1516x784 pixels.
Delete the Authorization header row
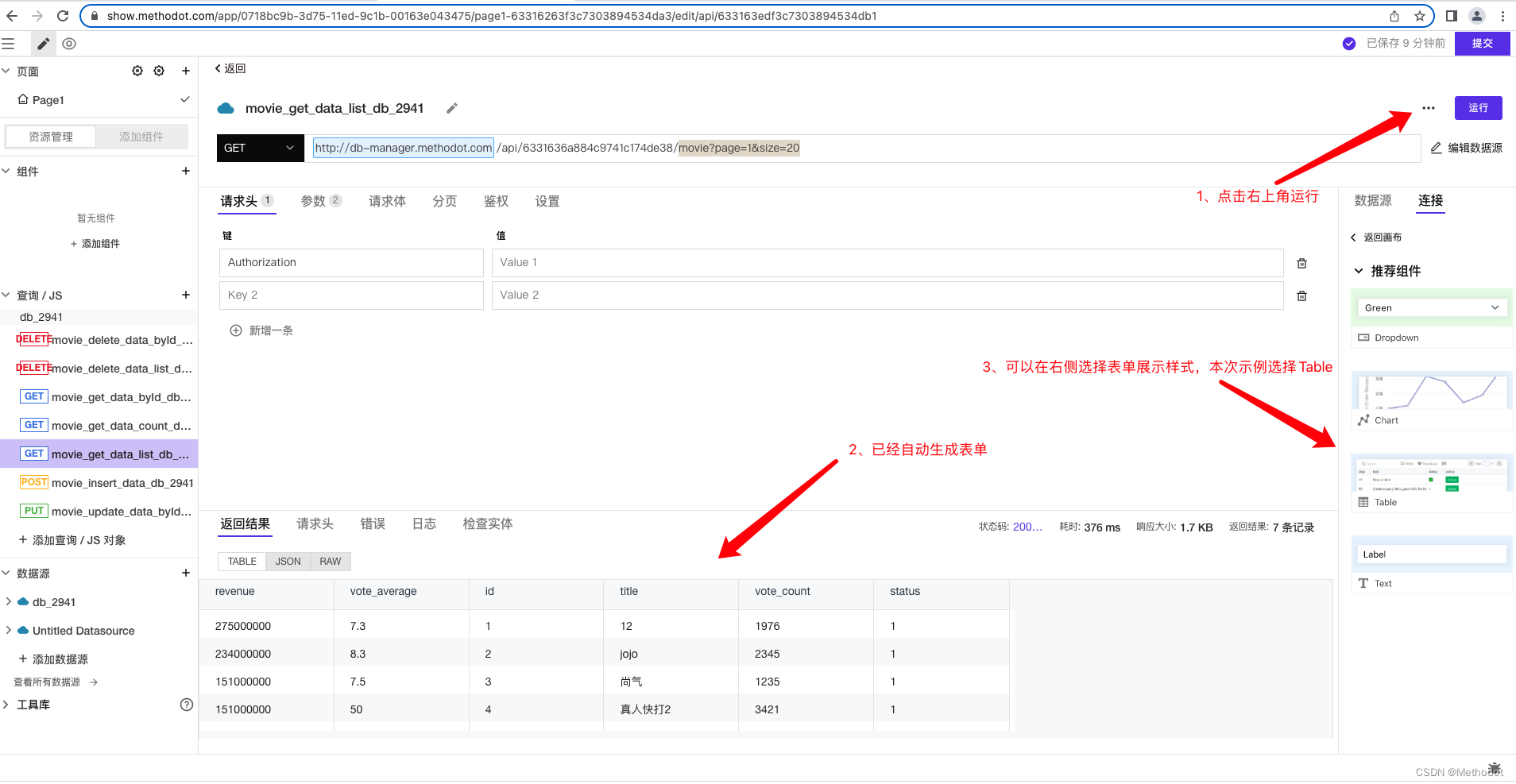pos(1302,263)
